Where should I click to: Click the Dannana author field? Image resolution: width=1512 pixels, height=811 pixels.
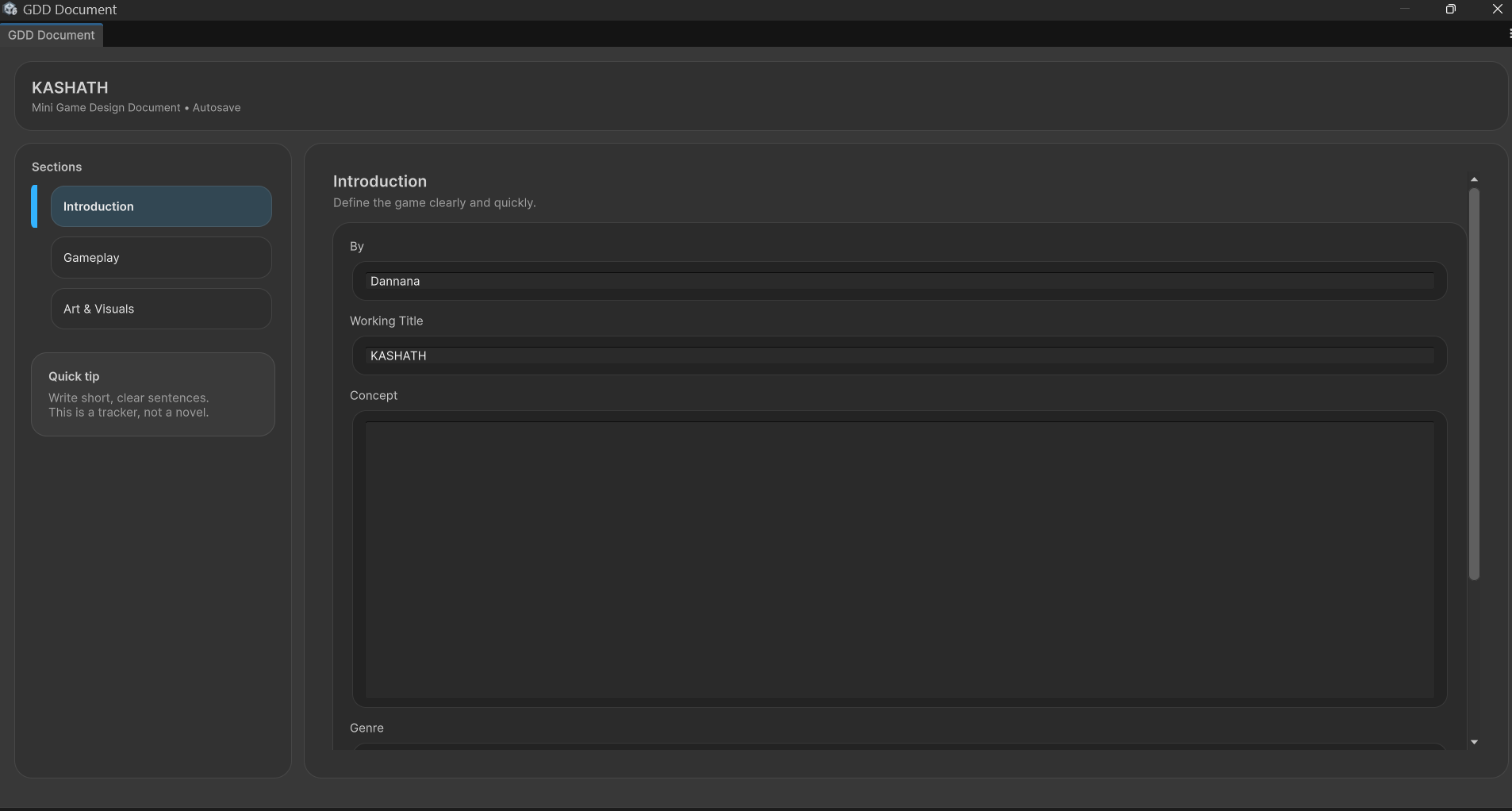coord(896,280)
